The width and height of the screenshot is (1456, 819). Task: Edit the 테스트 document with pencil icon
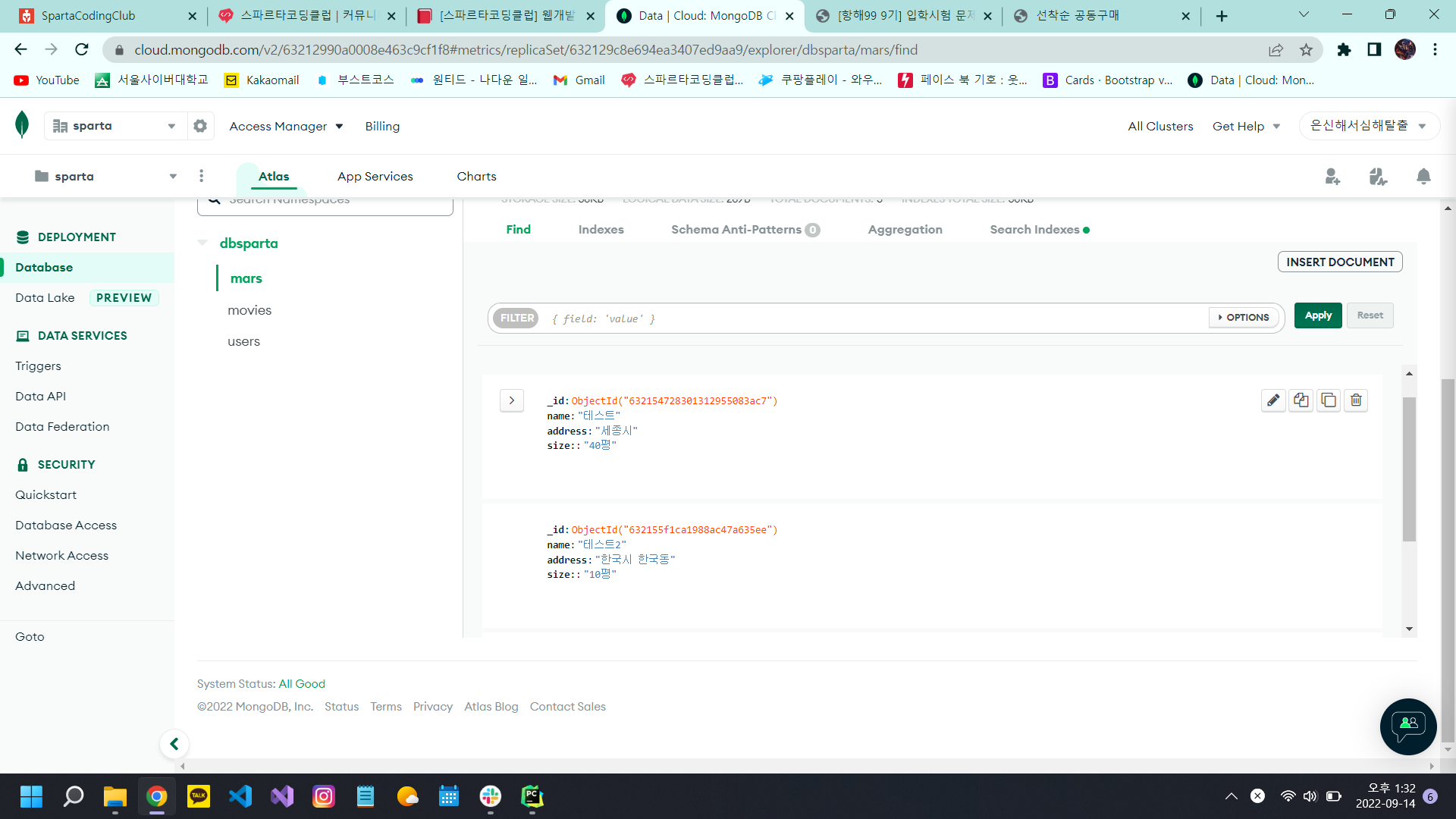click(x=1273, y=400)
